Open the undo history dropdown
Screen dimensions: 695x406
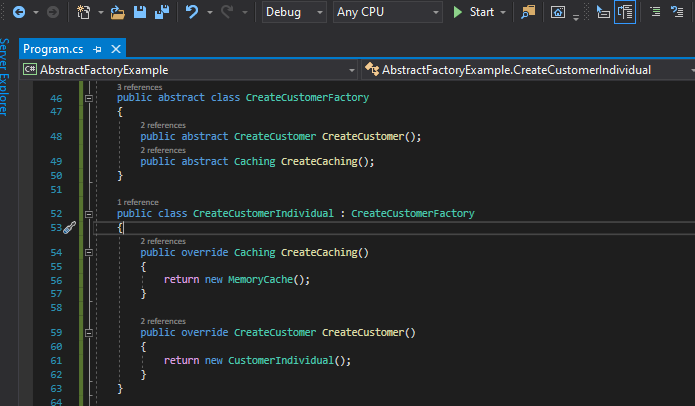(210, 12)
